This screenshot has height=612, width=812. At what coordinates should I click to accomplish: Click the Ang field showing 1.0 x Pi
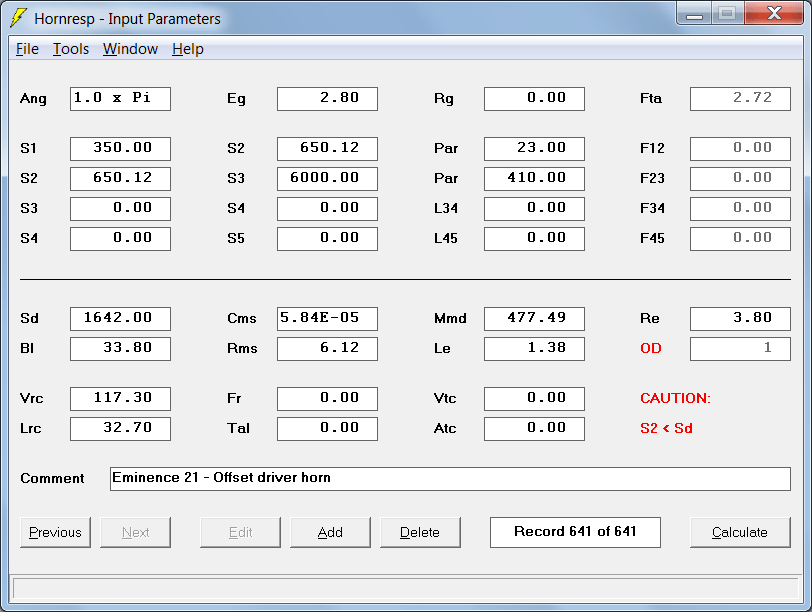(120, 99)
